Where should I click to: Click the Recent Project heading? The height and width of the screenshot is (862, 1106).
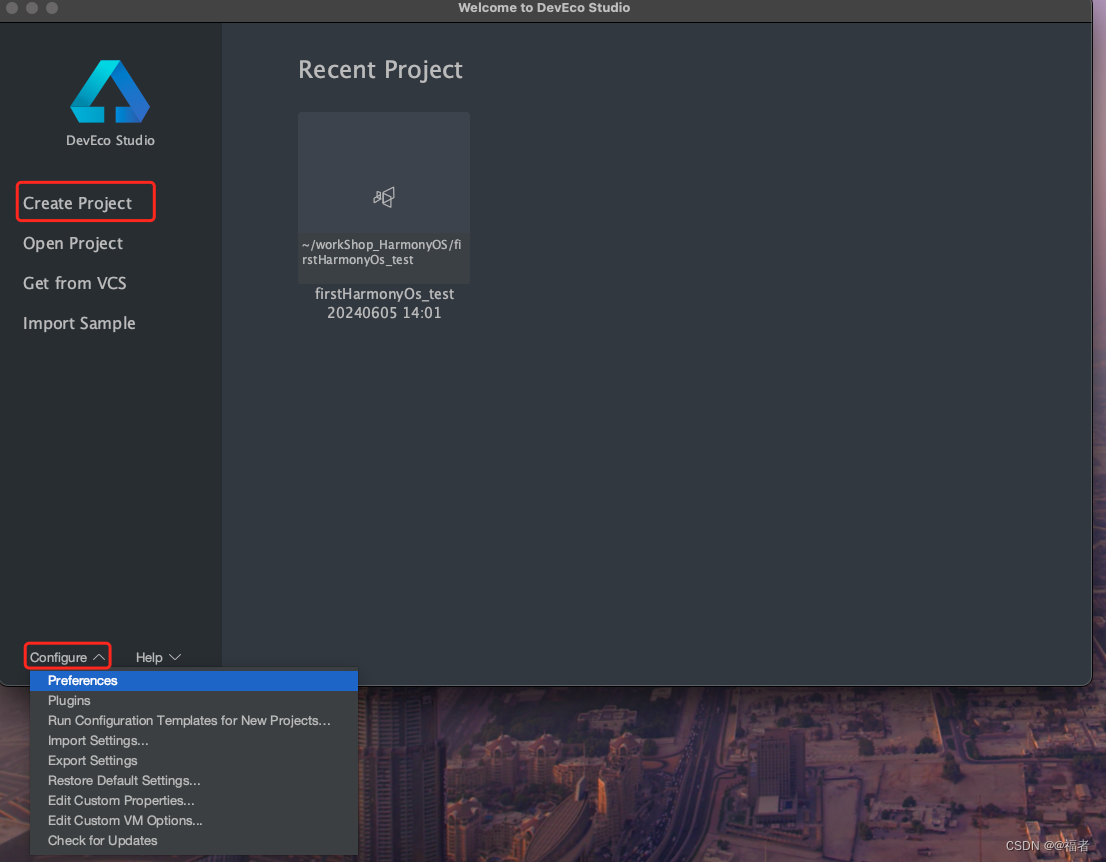coord(380,70)
